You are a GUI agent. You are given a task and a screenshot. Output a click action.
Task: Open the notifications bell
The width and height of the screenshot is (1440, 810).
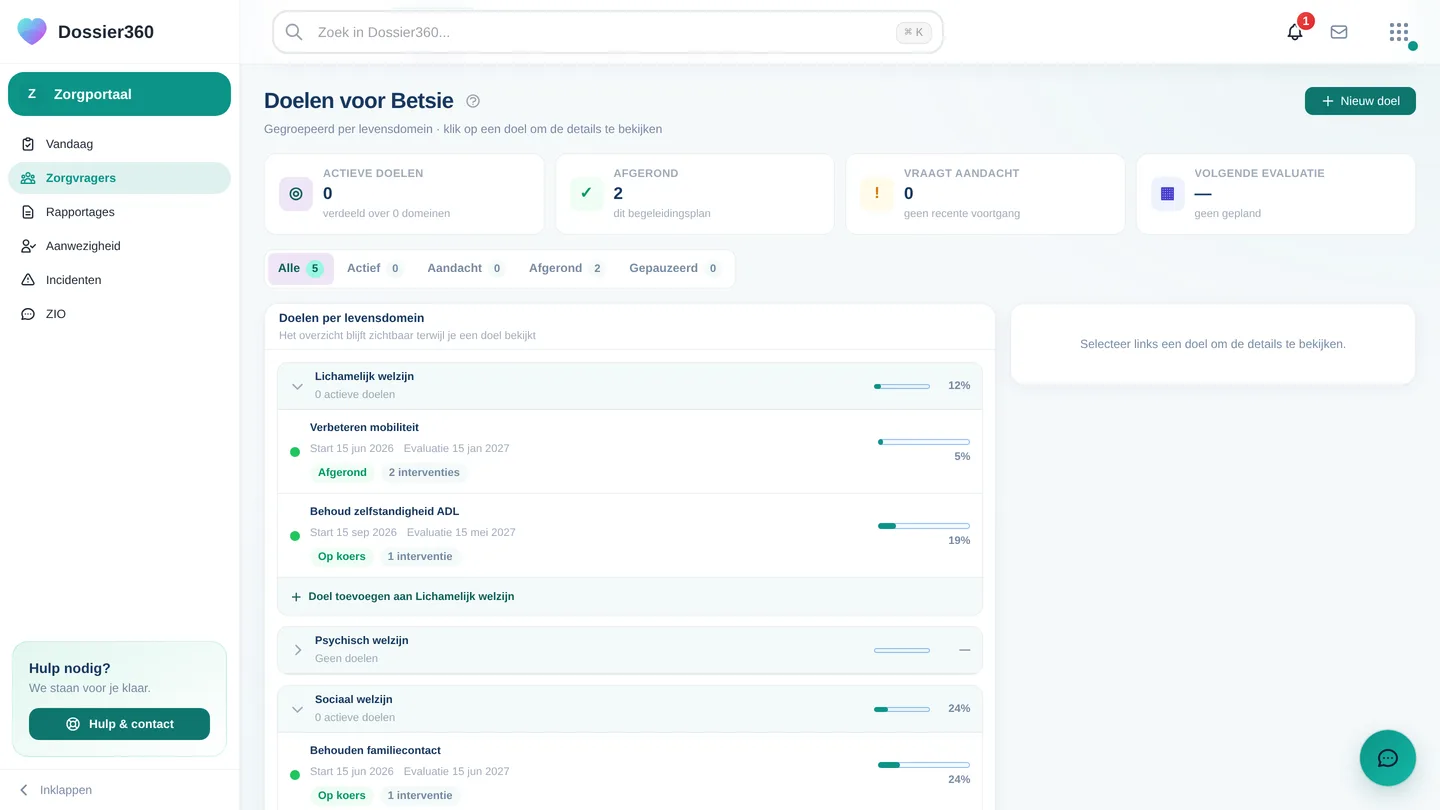1295,32
